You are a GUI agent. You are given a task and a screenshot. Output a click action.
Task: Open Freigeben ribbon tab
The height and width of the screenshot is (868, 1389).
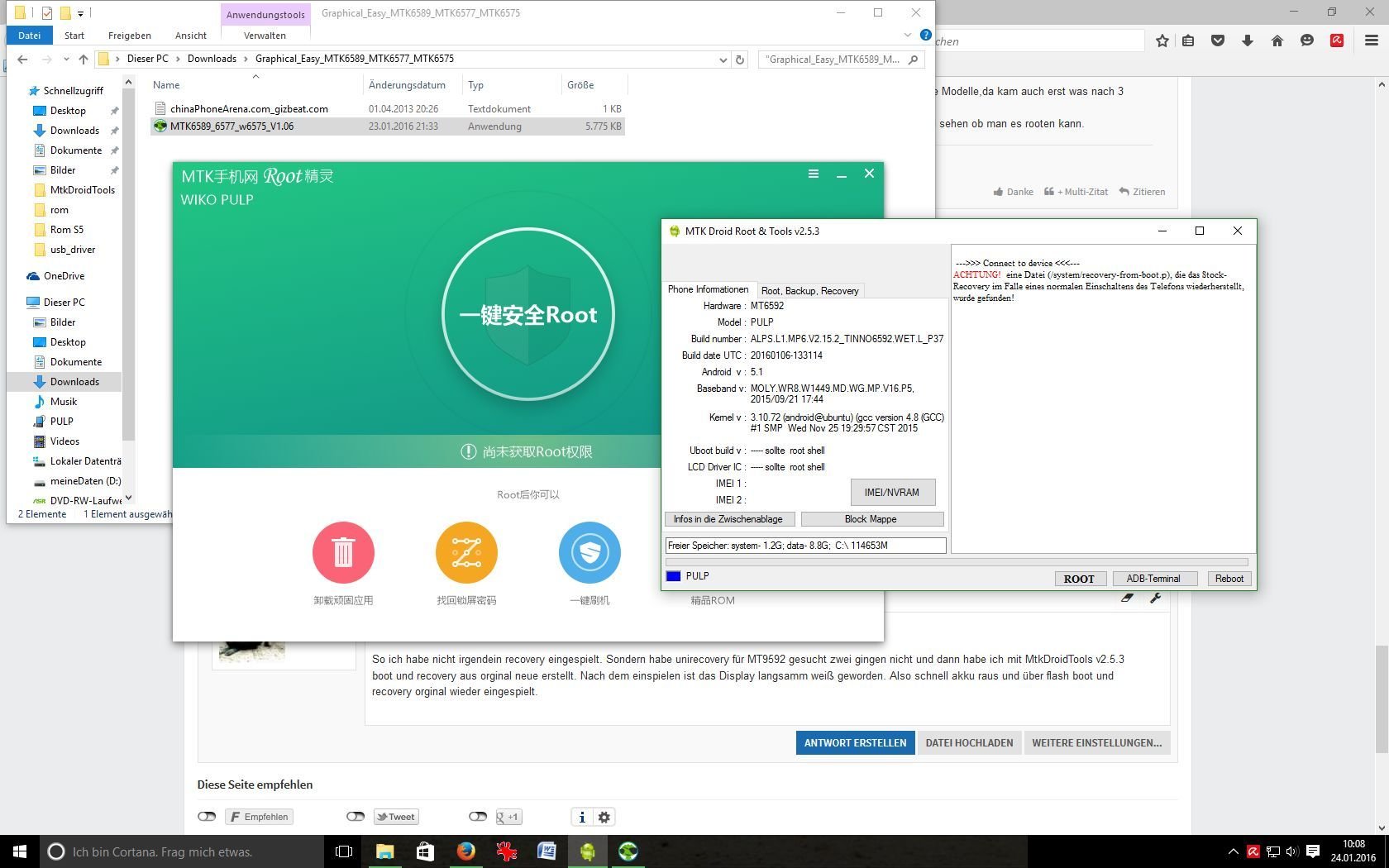[130, 36]
